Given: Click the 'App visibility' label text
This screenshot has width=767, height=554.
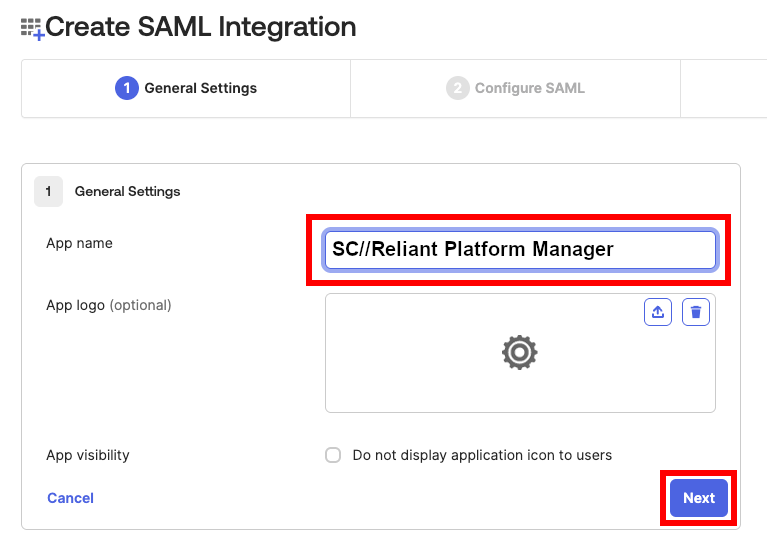Looking at the screenshot, I should [88, 455].
